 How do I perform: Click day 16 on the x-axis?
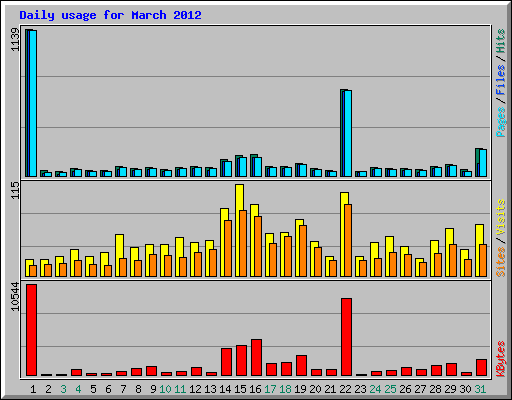[x=255, y=389]
